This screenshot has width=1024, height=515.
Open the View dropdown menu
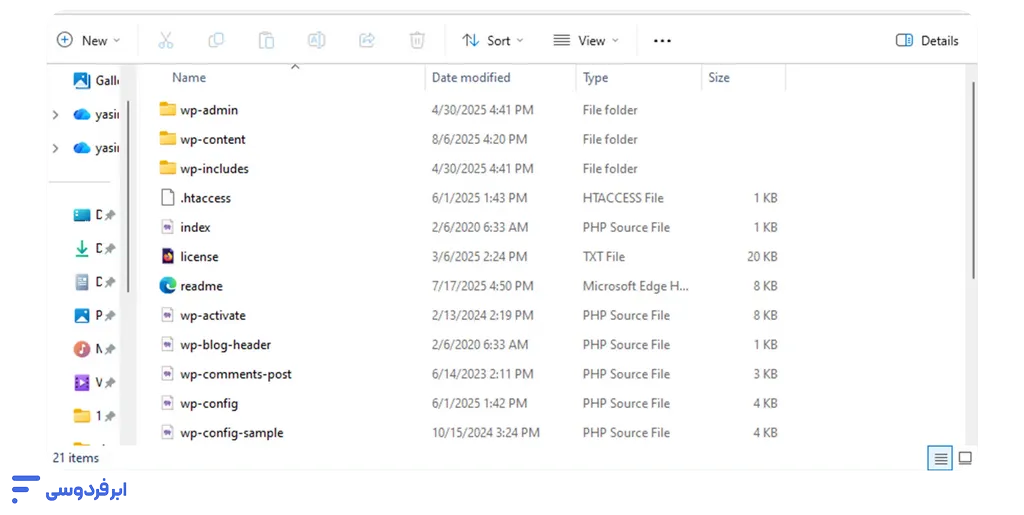point(586,40)
